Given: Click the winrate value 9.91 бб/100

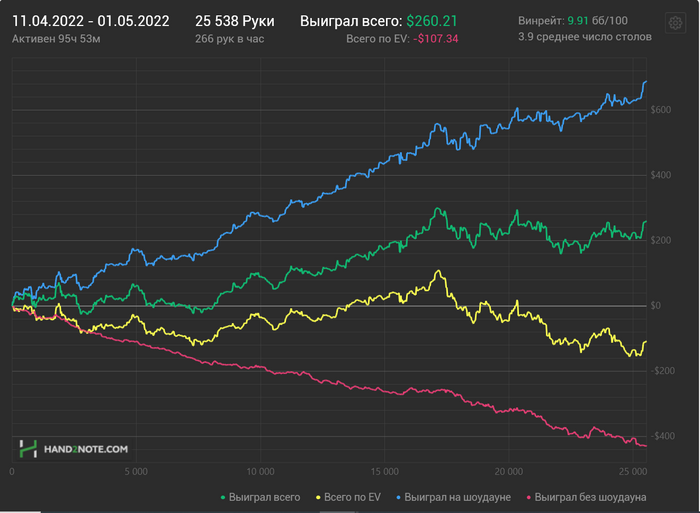Looking at the screenshot, I should coord(597,21).
